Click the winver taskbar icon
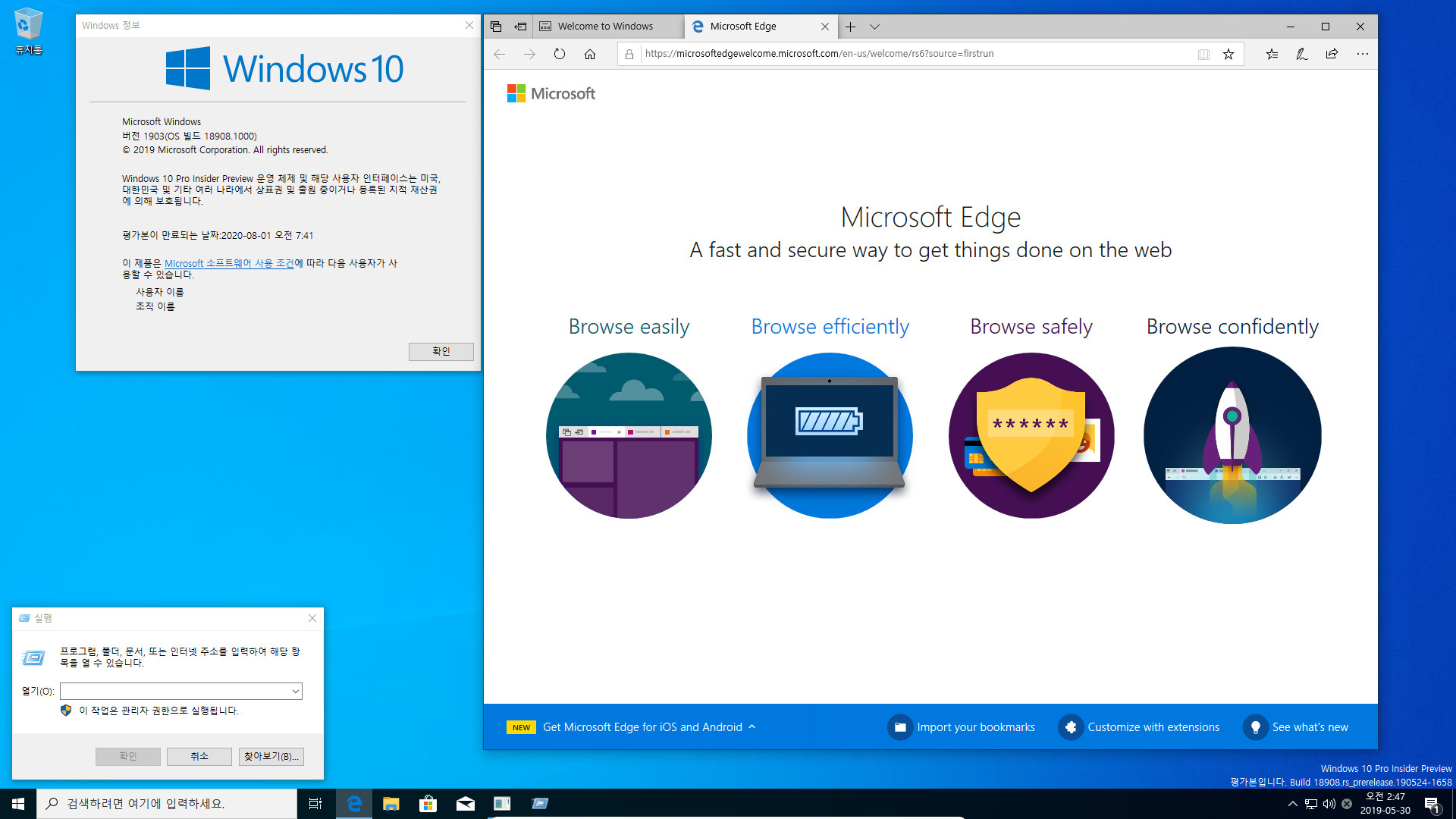 point(502,804)
